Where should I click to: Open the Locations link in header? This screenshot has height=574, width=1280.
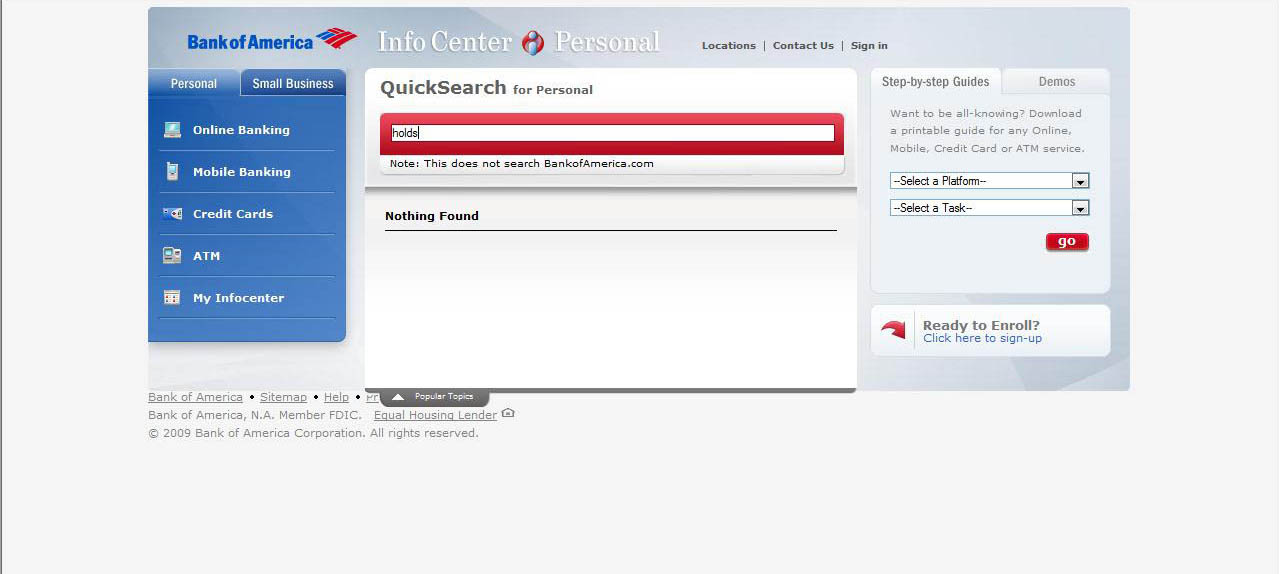[x=728, y=46]
